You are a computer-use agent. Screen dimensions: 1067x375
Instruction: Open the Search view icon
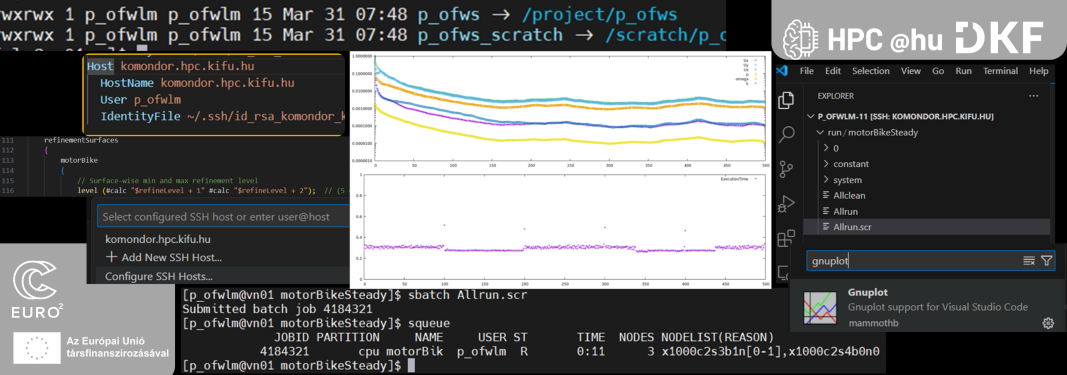point(786,133)
